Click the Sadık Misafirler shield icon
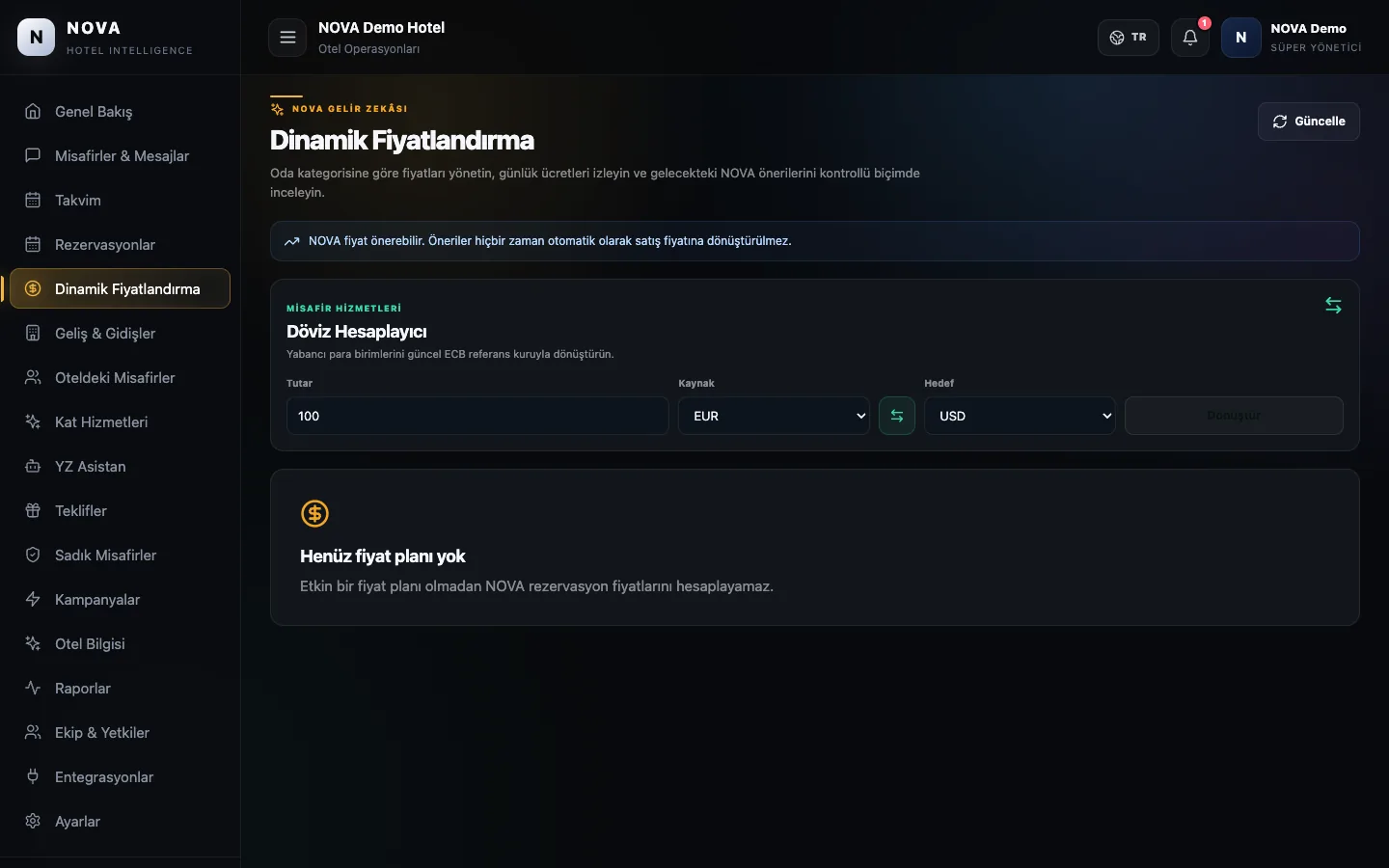 click(33, 555)
